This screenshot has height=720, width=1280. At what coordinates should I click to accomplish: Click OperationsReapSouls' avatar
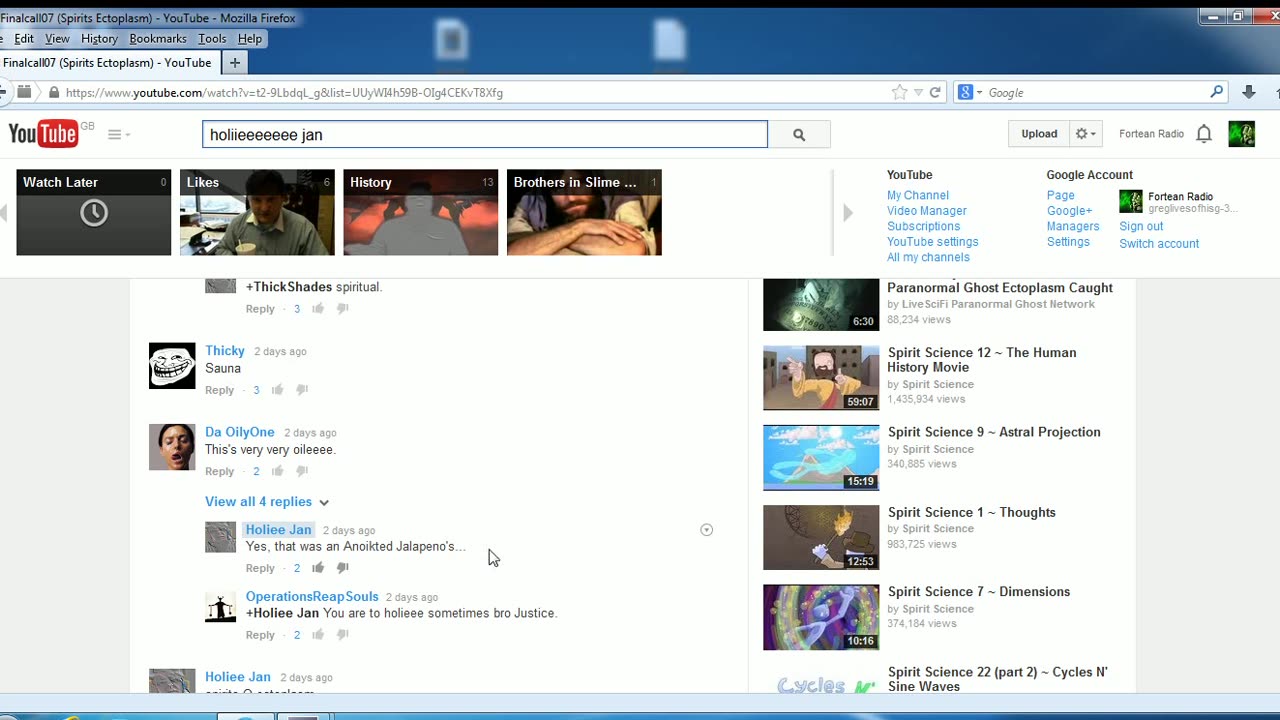pos(221,607)
